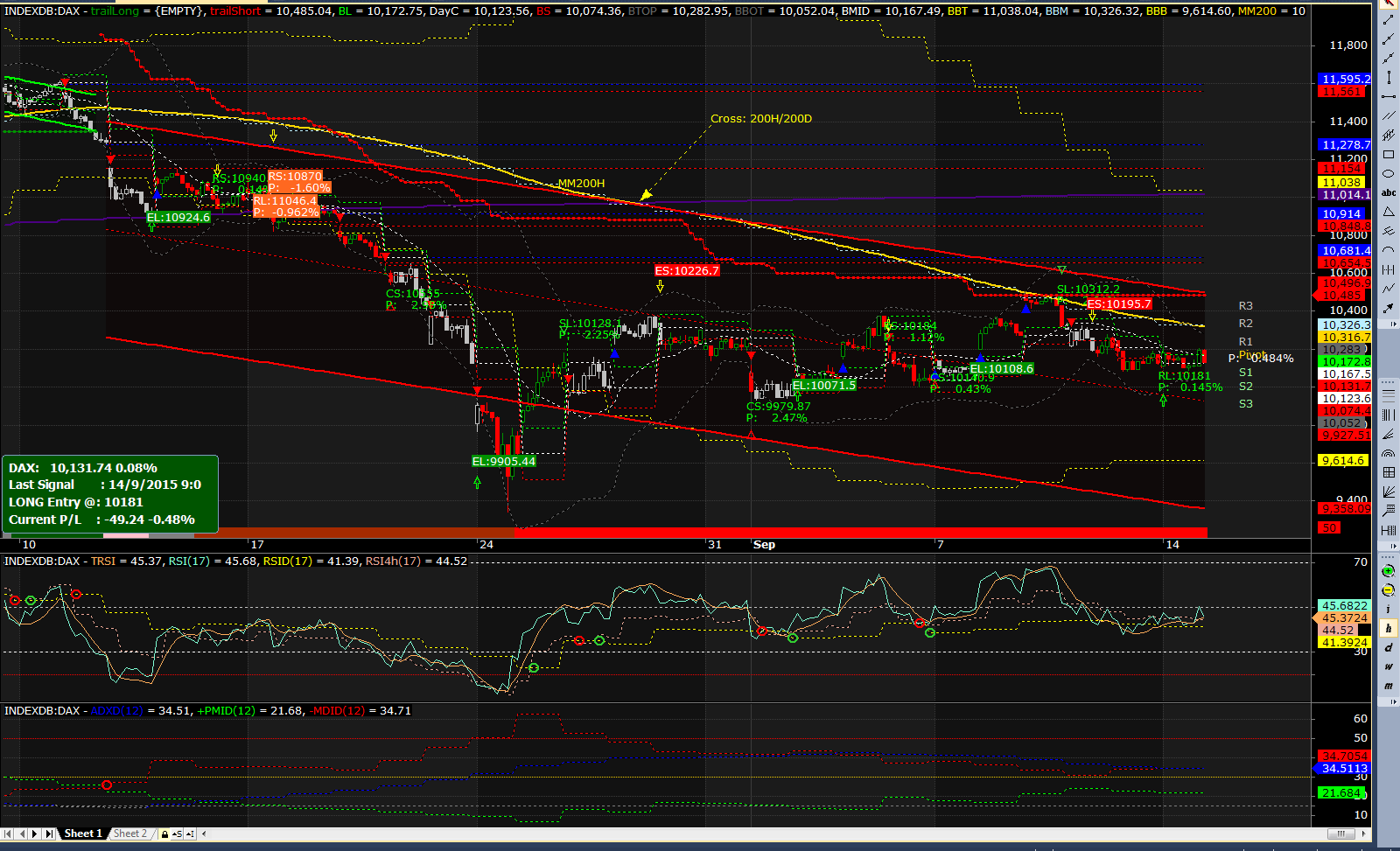
Task: Switch chart to monthly 'm' interval
Action: click(1389, 686)
